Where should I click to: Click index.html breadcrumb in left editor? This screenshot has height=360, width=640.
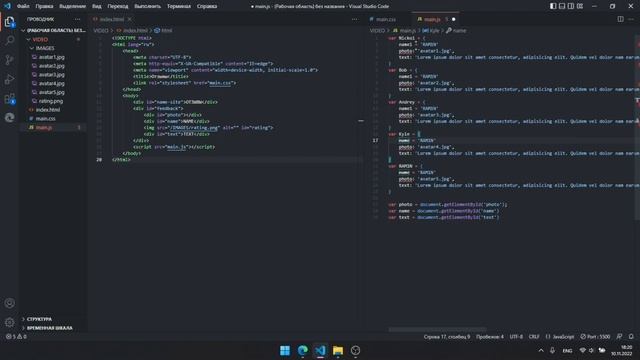point(132,31)
